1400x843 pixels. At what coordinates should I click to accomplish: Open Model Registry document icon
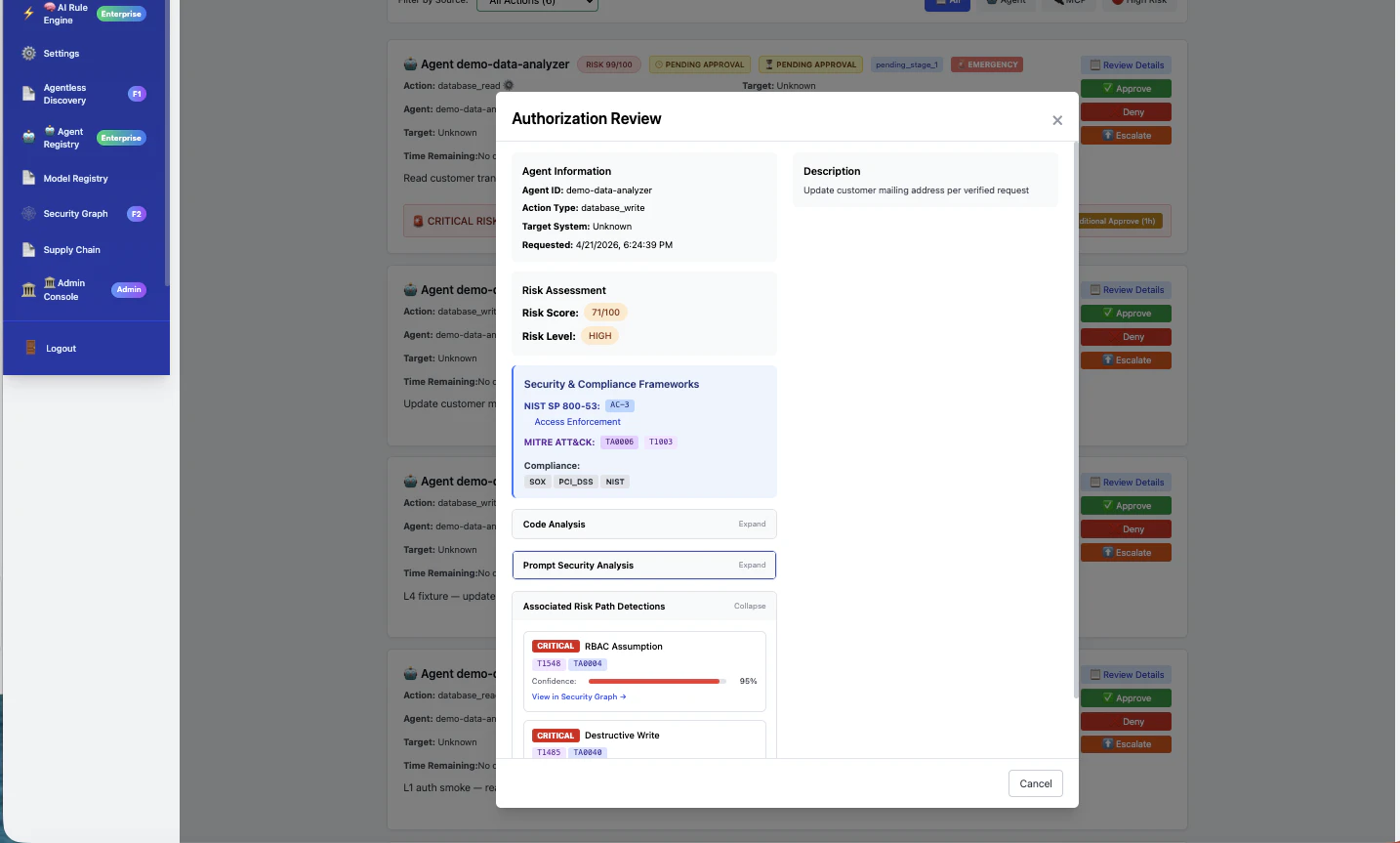coord(28,179)
